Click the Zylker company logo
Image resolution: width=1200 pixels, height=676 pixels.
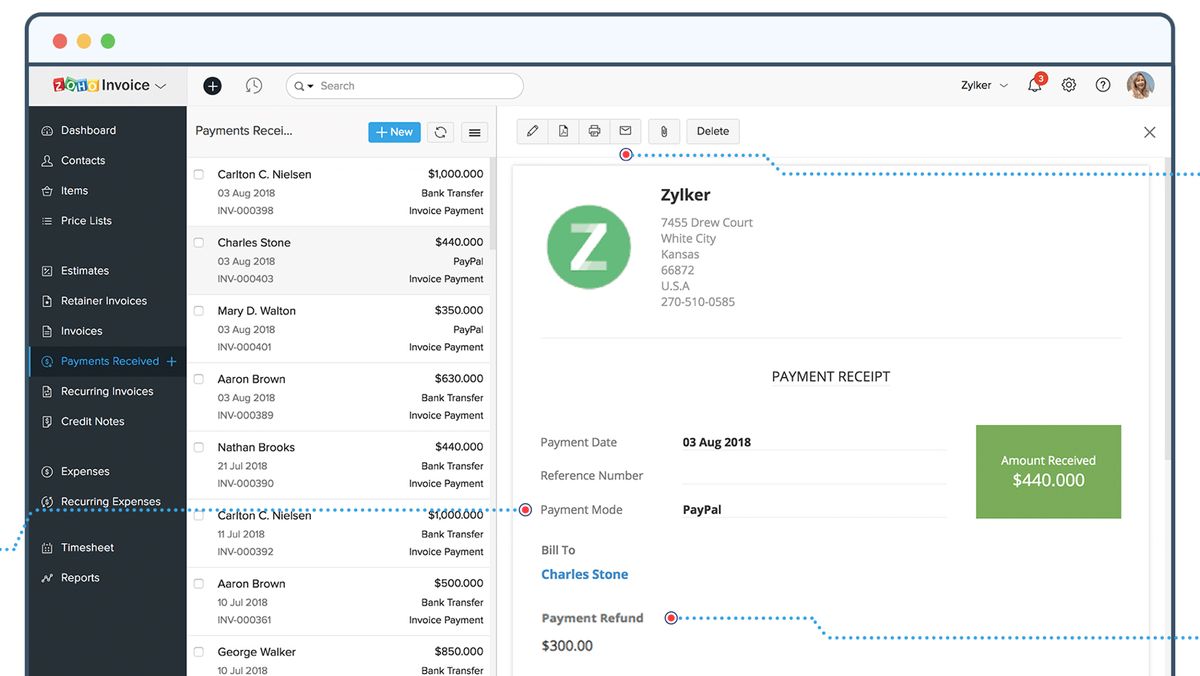click(588, 247)
